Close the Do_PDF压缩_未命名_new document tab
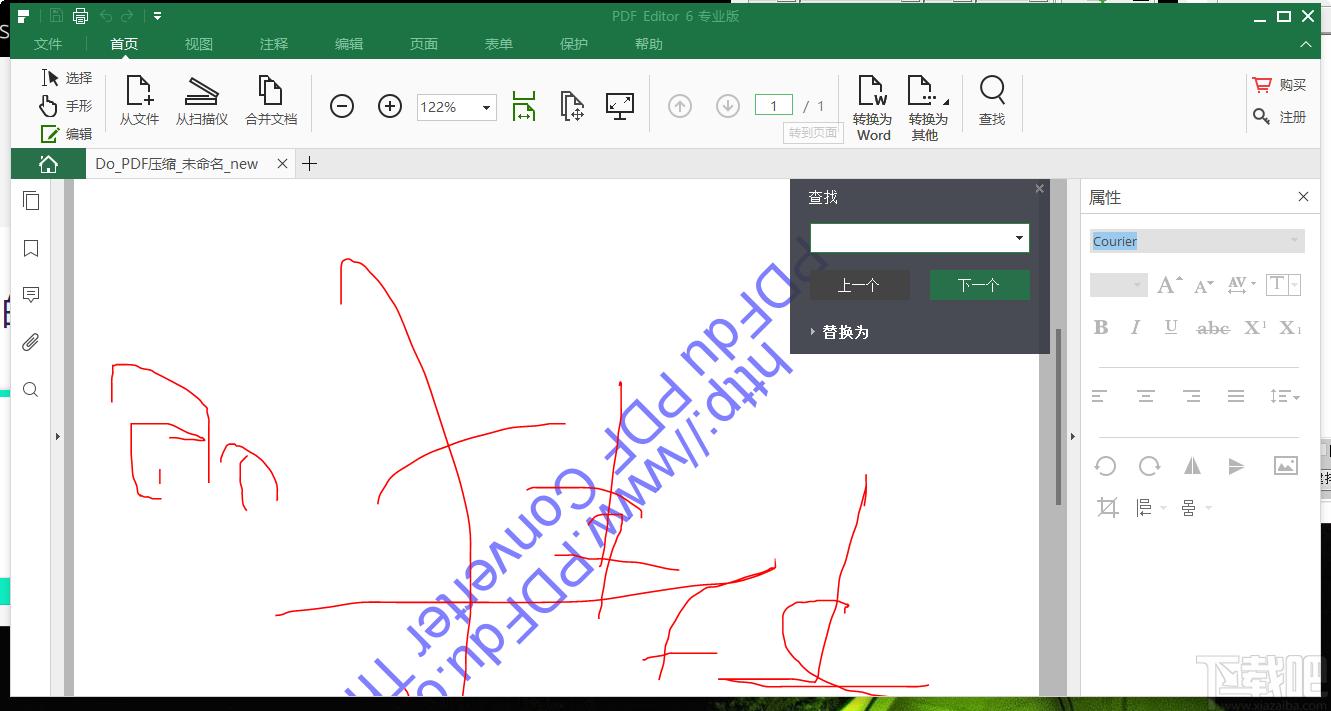The height and width of the screenshot is (711, 1331). 282,164
